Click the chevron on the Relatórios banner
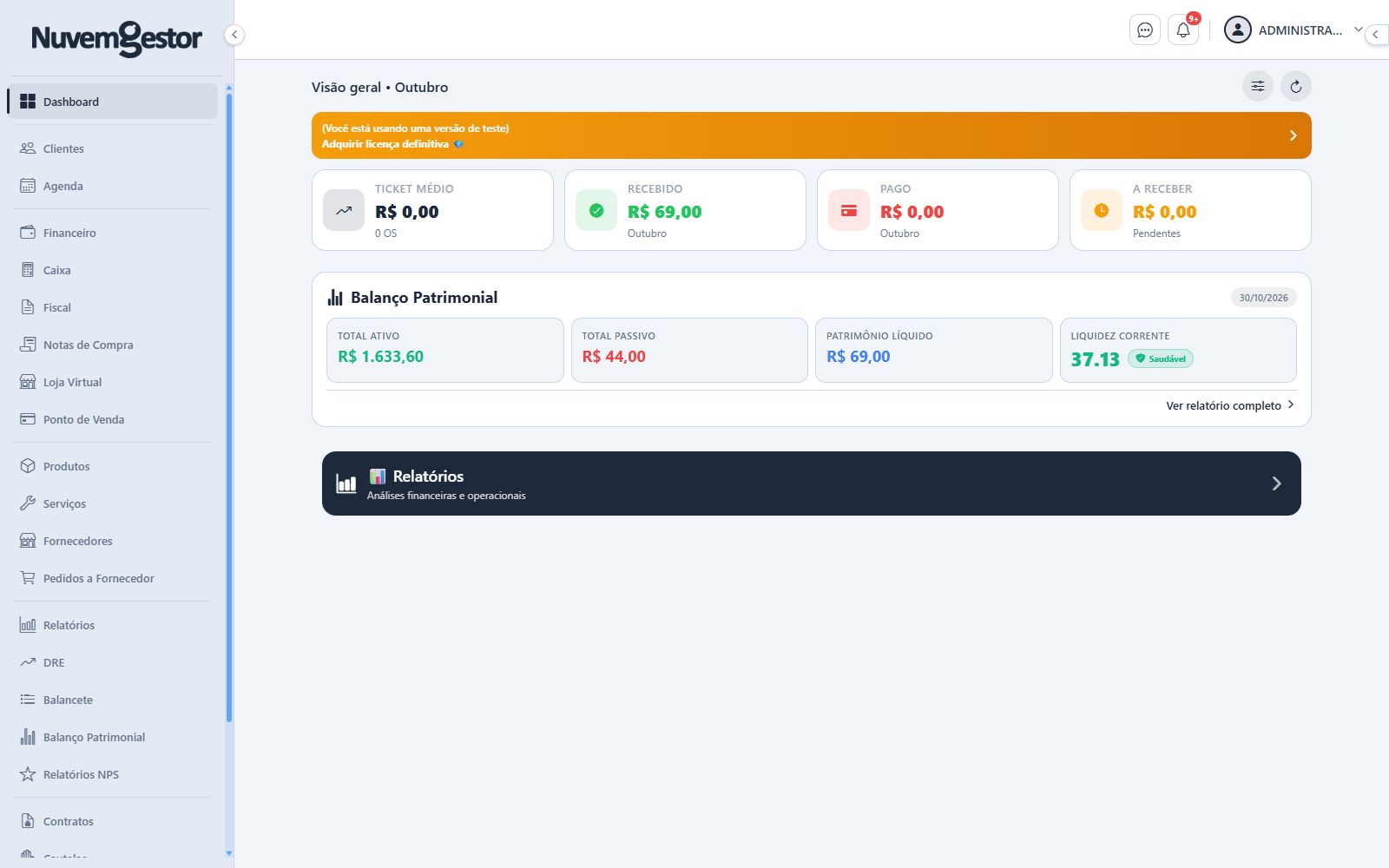Viewport: 1389px width, 868px height. coord(1276,483)
